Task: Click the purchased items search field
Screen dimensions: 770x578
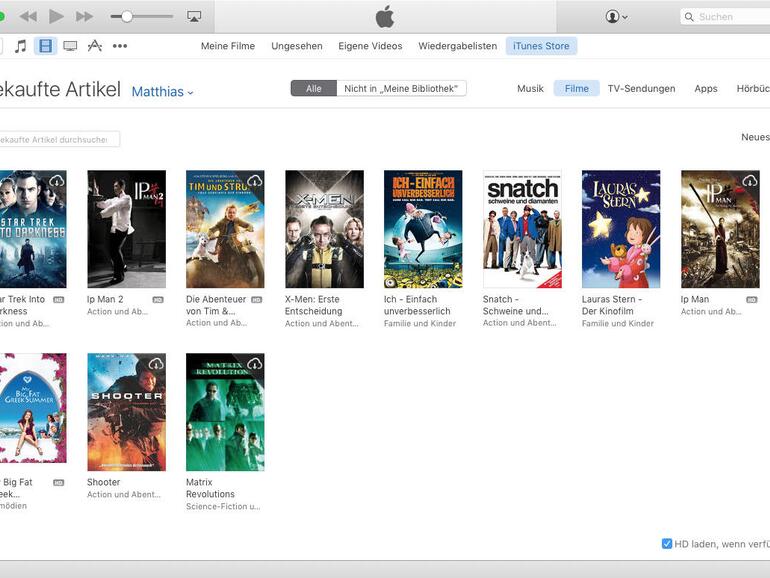Action: point(59,139)
